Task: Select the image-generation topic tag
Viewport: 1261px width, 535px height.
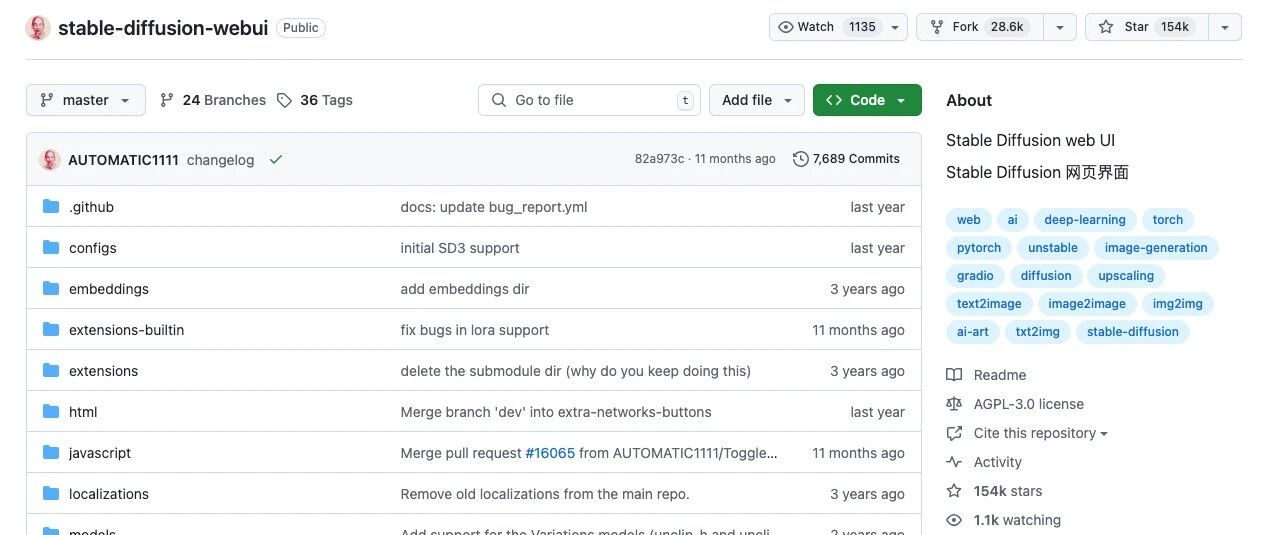Action: [x=1156, y=248]
